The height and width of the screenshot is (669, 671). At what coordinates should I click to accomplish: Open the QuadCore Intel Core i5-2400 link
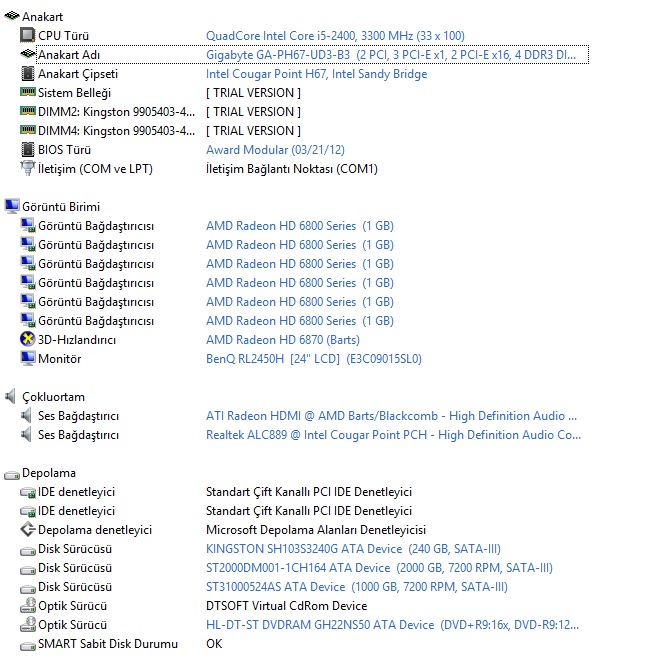[335, 36]
